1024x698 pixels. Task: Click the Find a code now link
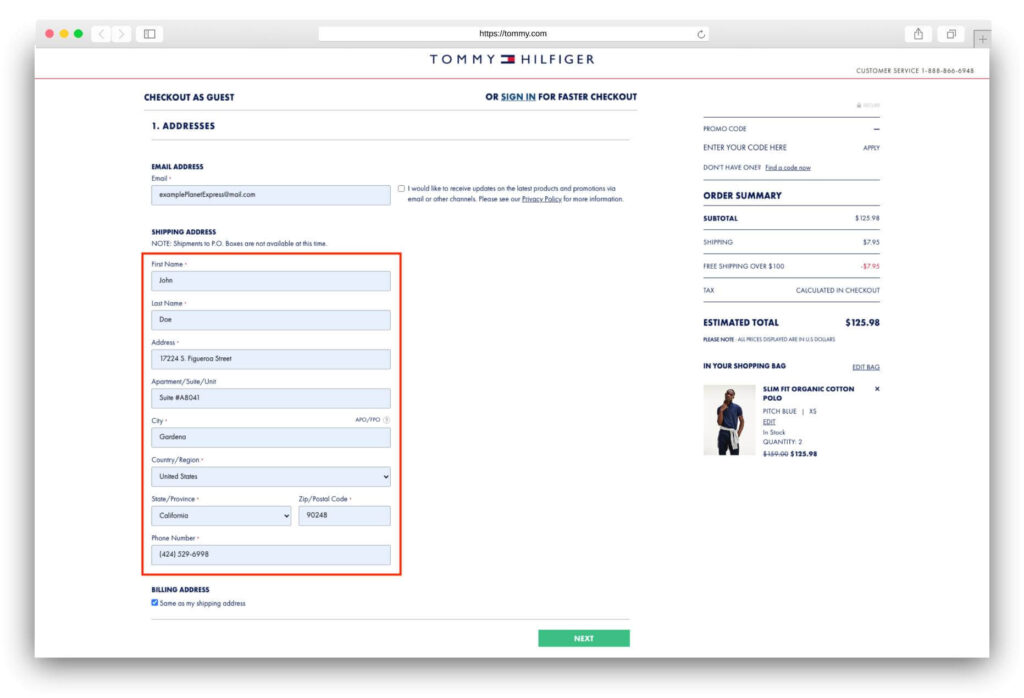point(788,168)
